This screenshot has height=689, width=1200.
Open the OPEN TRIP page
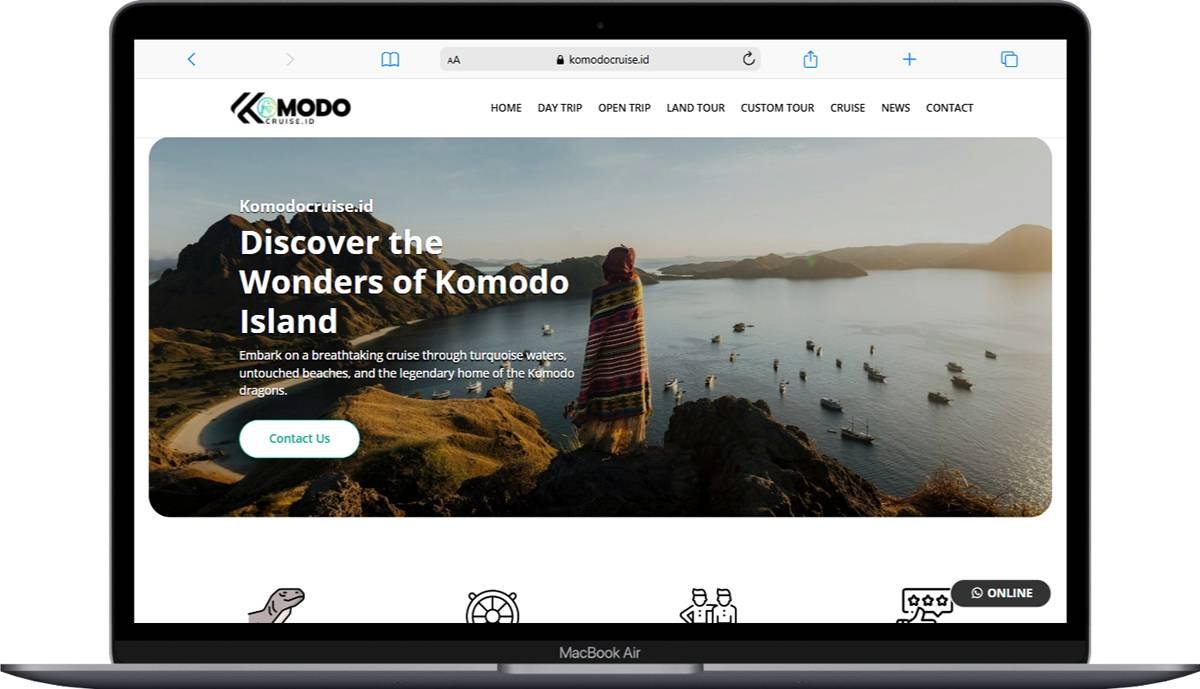tap(624, 108)
